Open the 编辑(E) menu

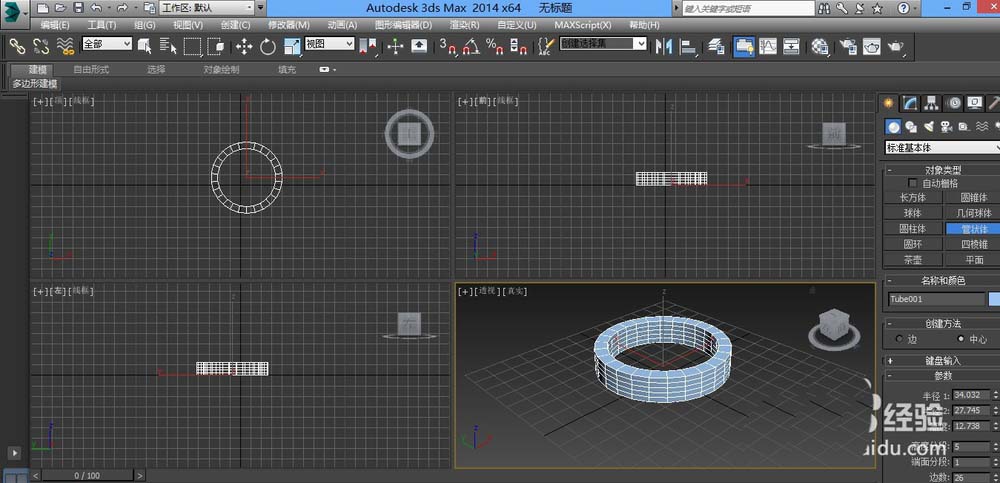point(55,25)
